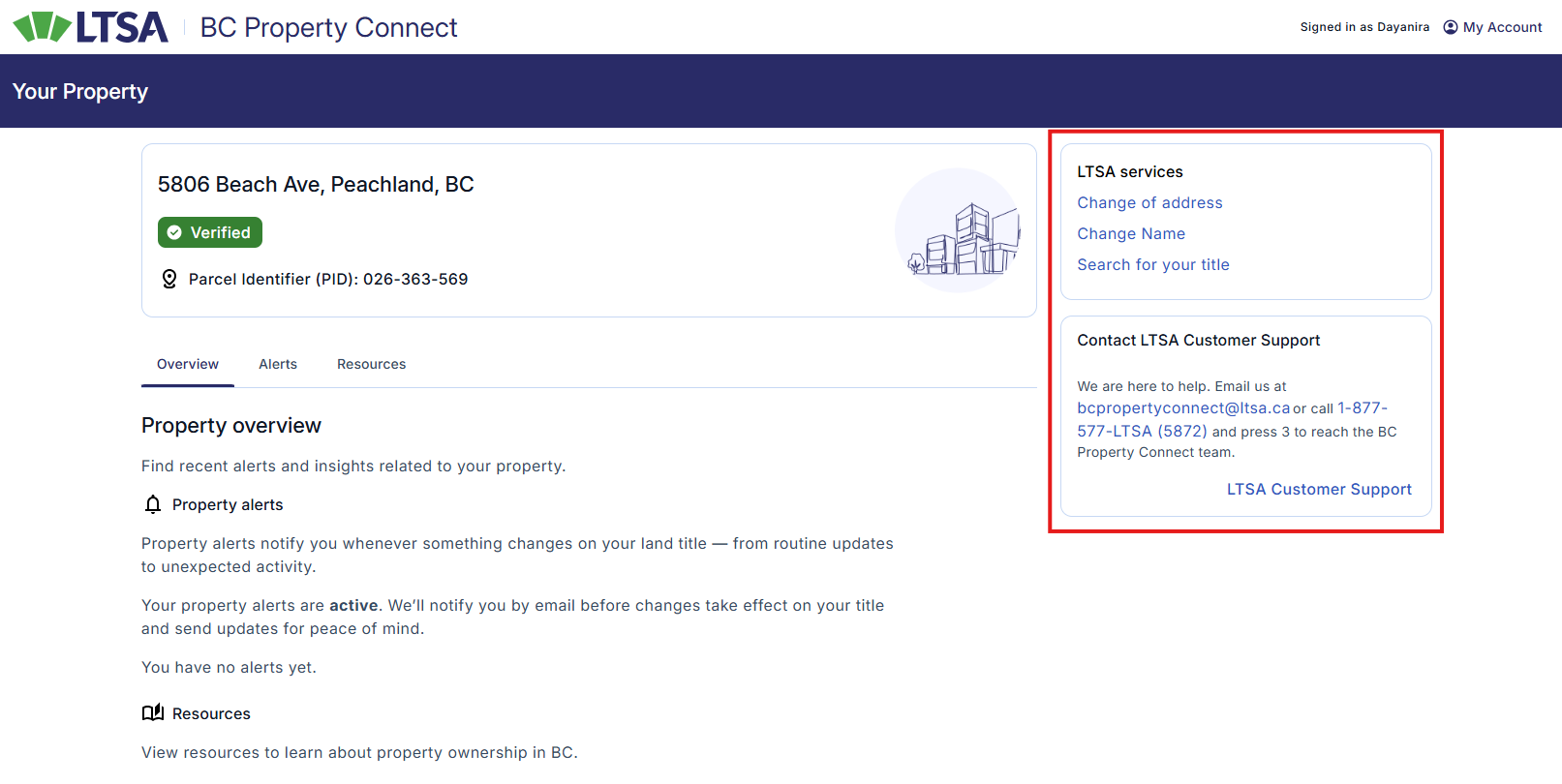Click the Property alerts bell icon
Viewport: 1562px width, 784px height.
pos(153,504)
